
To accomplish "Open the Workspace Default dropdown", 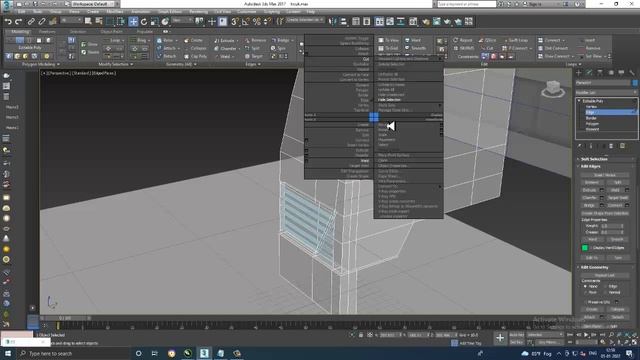I will (92, 4).
